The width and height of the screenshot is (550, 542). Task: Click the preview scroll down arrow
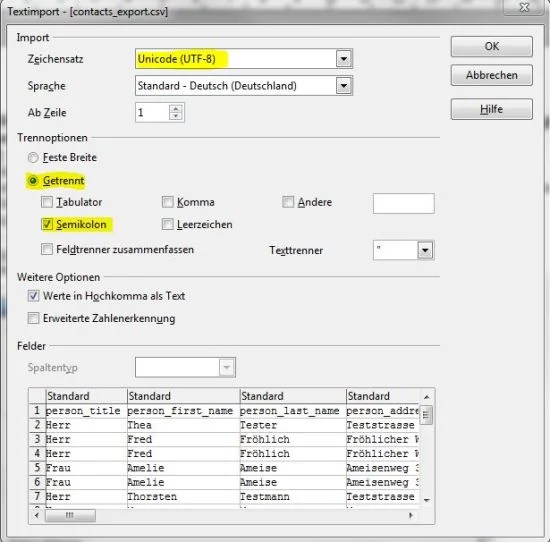[x=427, y=500]
